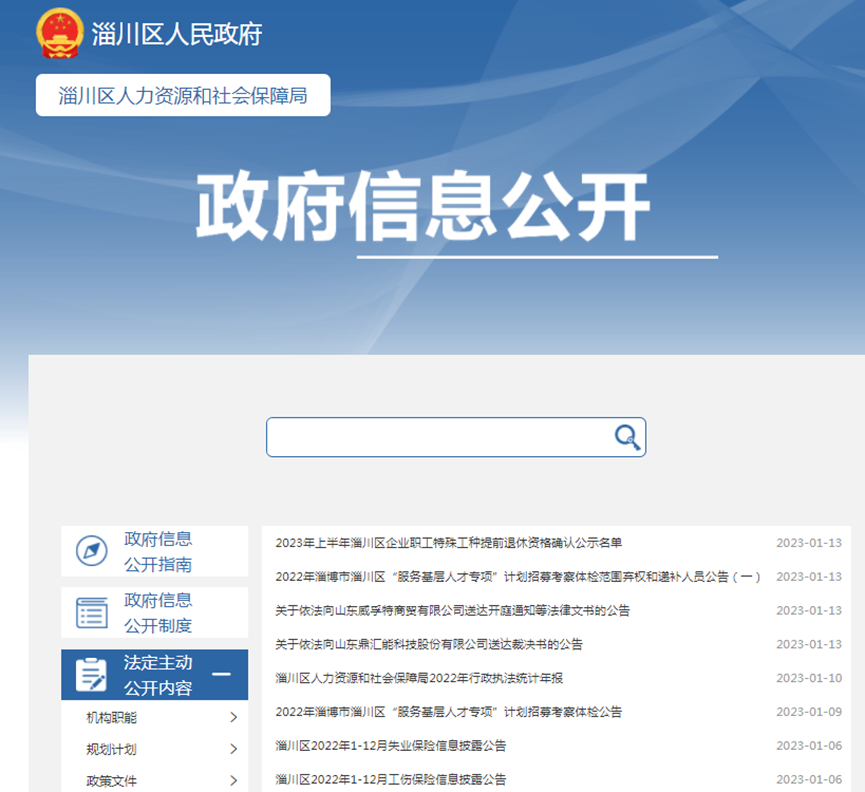Expand the 政策文件 chevron arrow
This screenshot has height=792, width=865.
233,781
